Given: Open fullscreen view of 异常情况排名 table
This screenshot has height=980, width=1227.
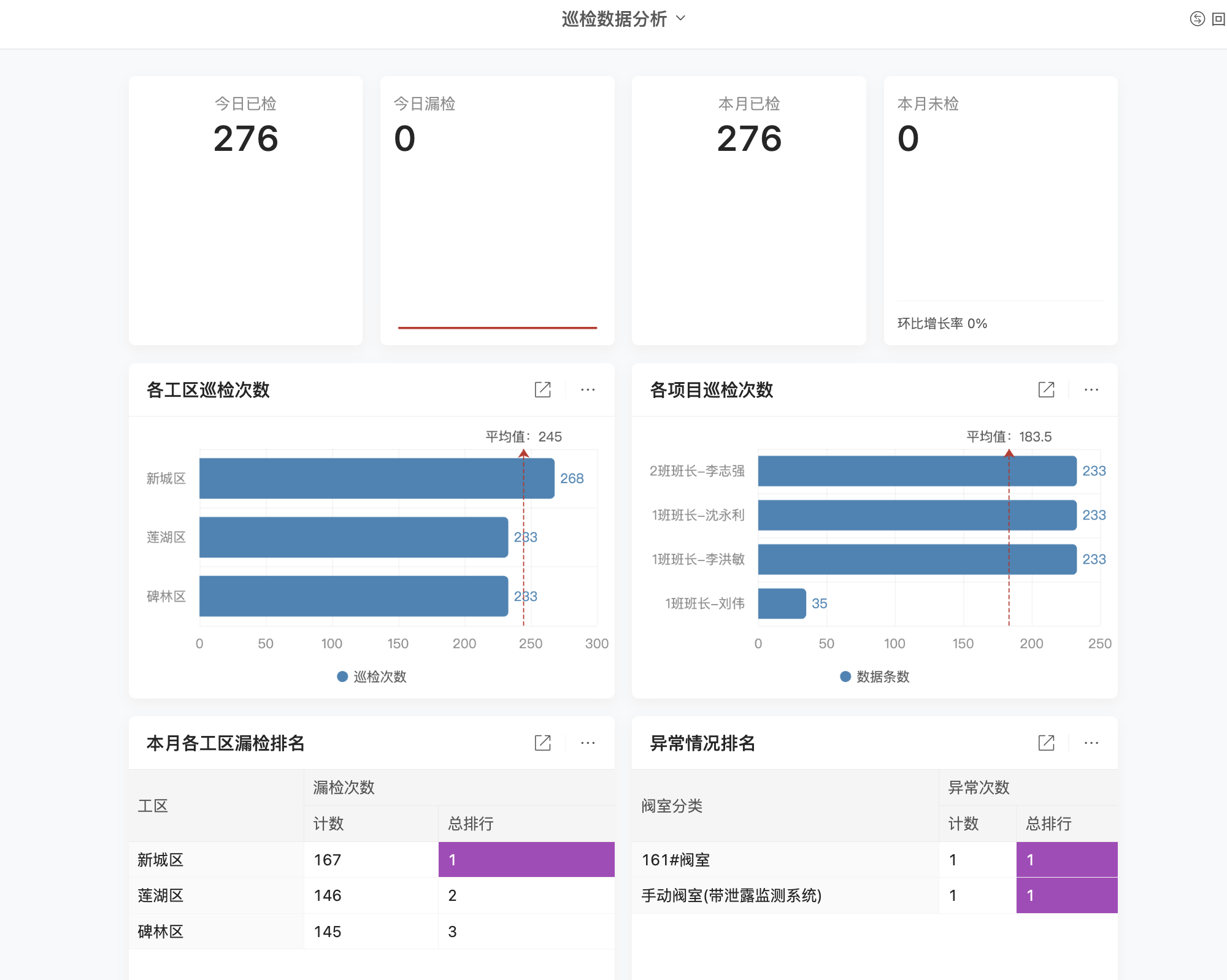Looking at the screenshot, I should point(1046,743).
